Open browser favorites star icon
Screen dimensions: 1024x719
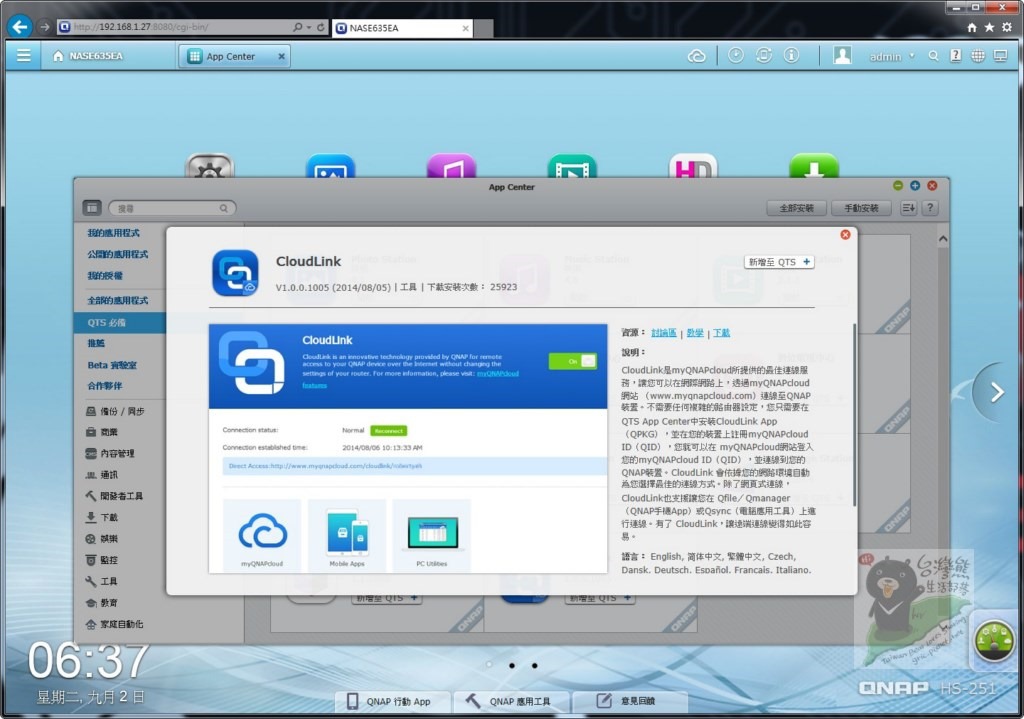pyautogui.click(x=989, y=27)
